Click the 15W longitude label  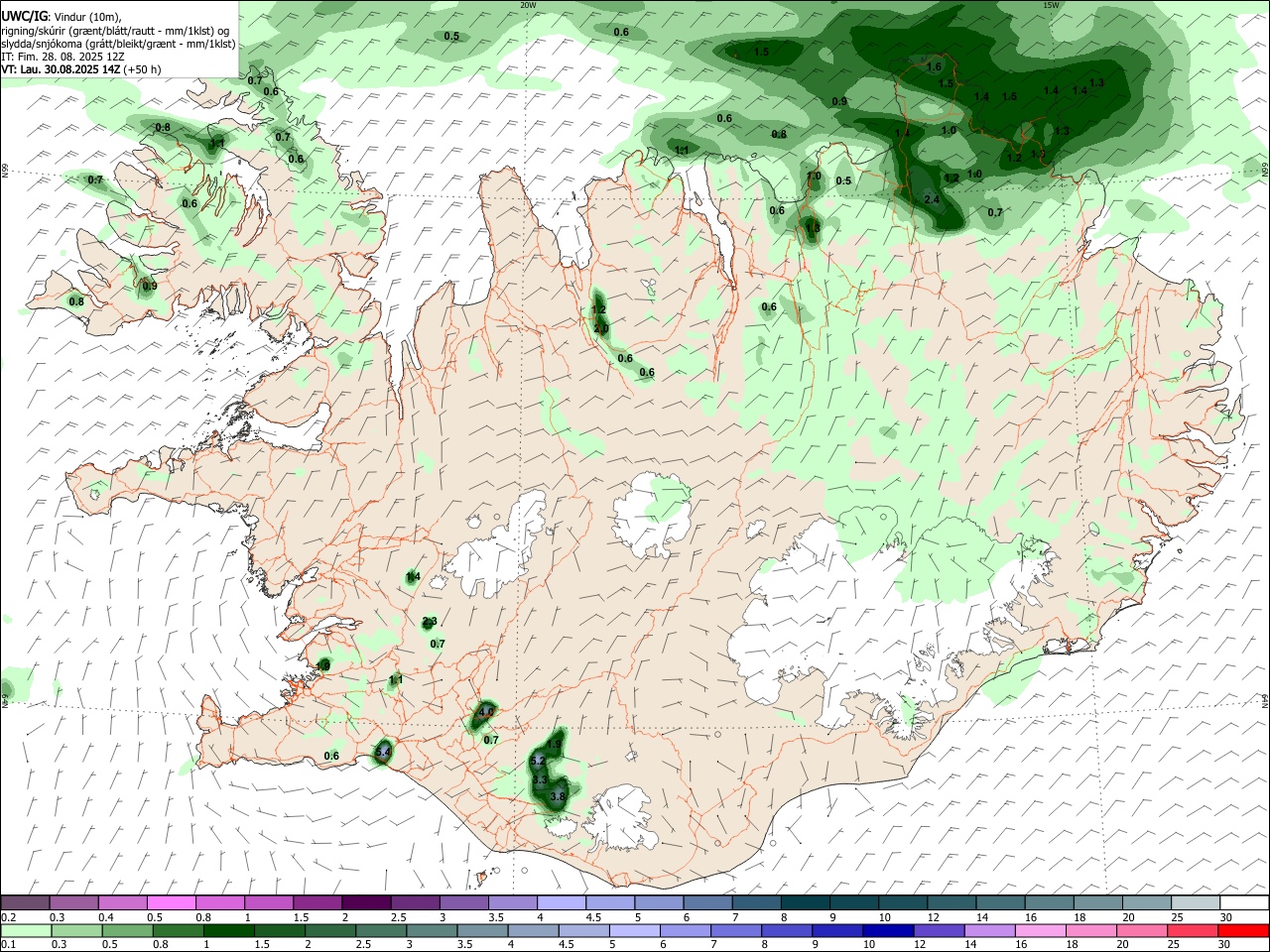coord(1051,5)
